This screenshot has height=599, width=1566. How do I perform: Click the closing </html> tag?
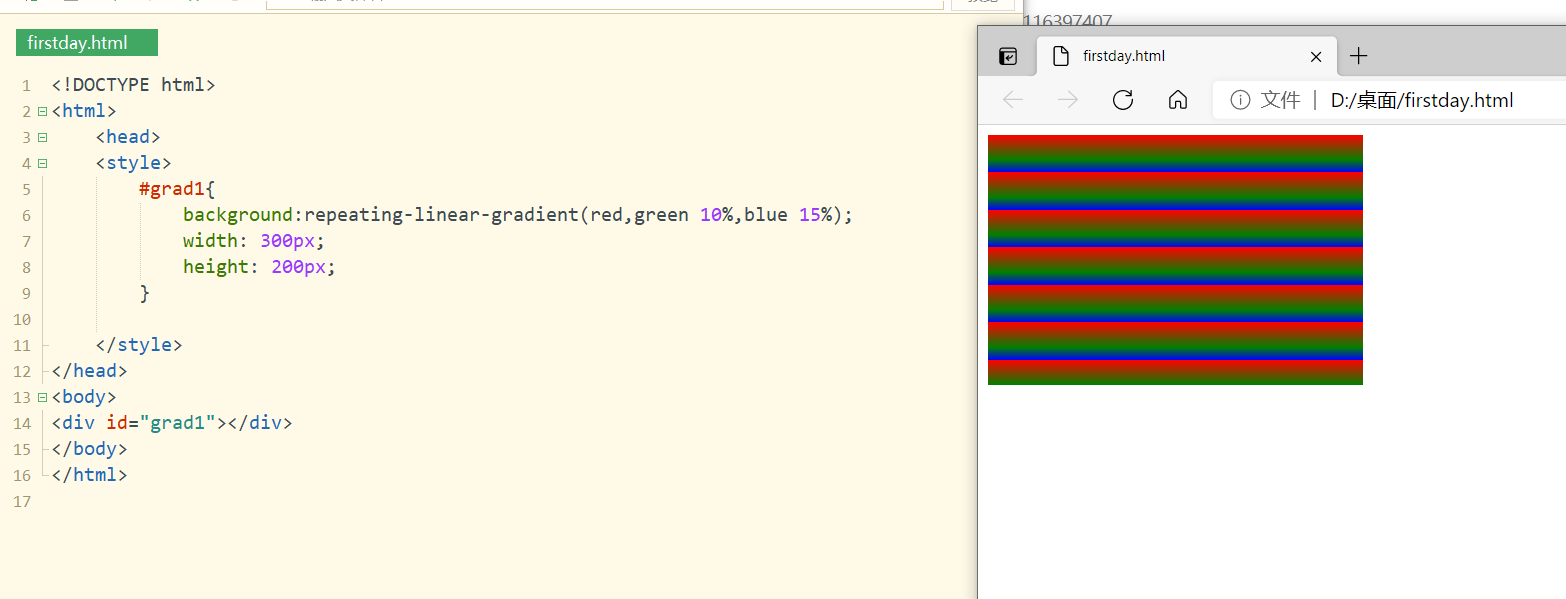coord(90,475)
